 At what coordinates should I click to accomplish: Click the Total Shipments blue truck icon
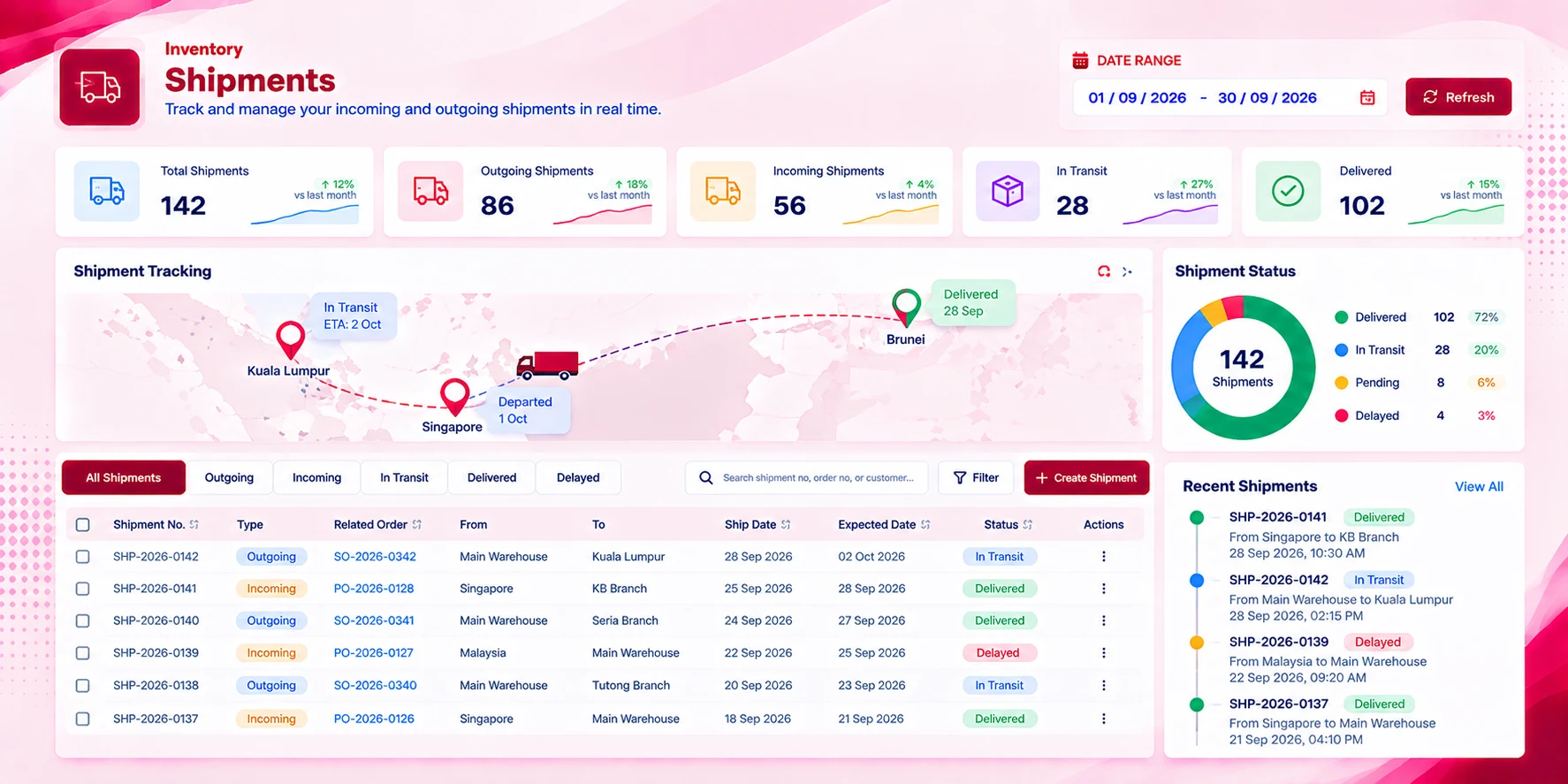pyautogui.click(x=106, y=191)
